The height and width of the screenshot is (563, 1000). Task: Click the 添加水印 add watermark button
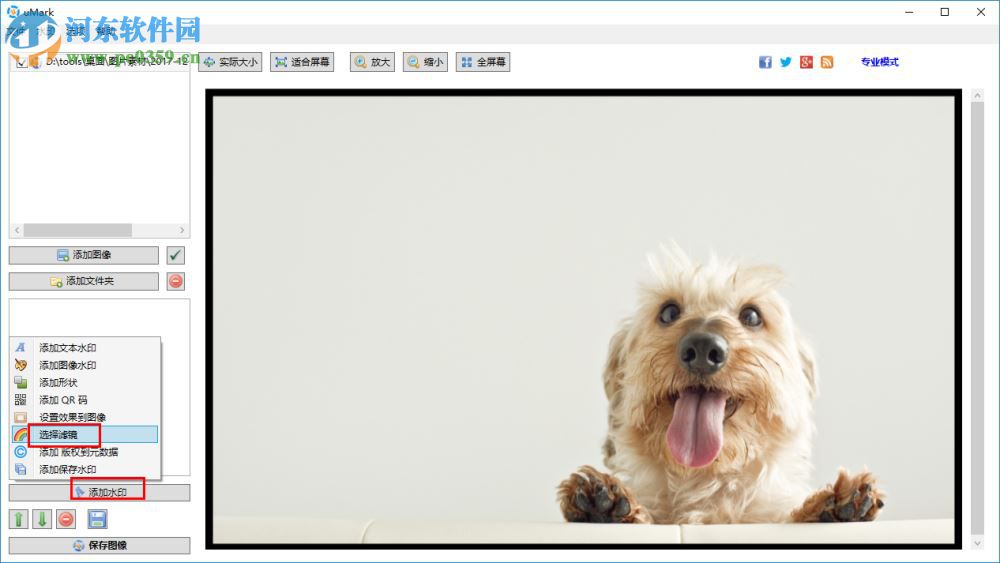pos(99,492)
